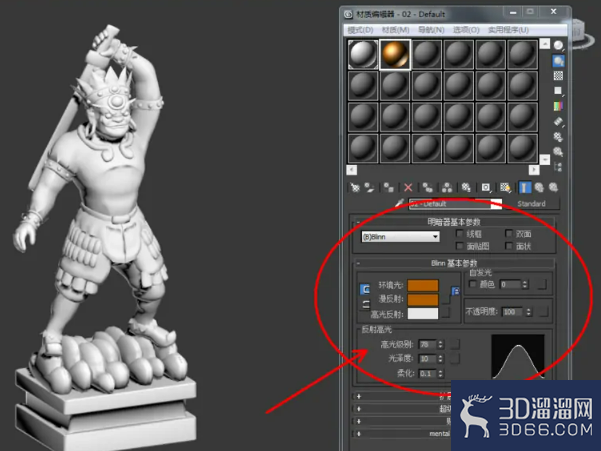Enable the 线框 wireframe checkbox
Screen dimensions: 601x451
coord(460,234)
